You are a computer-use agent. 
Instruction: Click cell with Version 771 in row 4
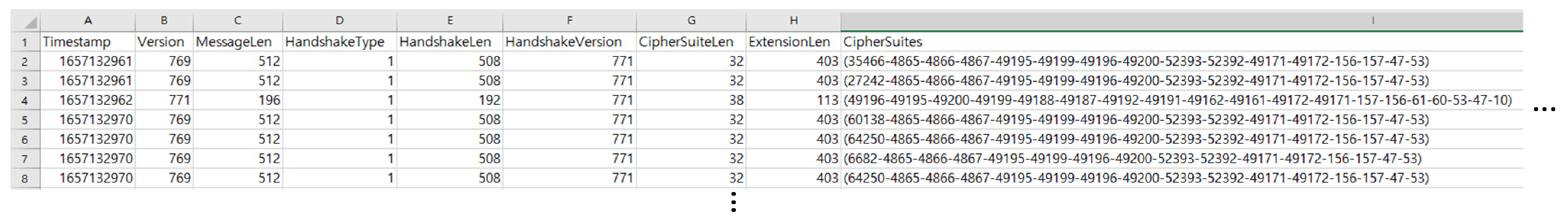coord(164,100)
